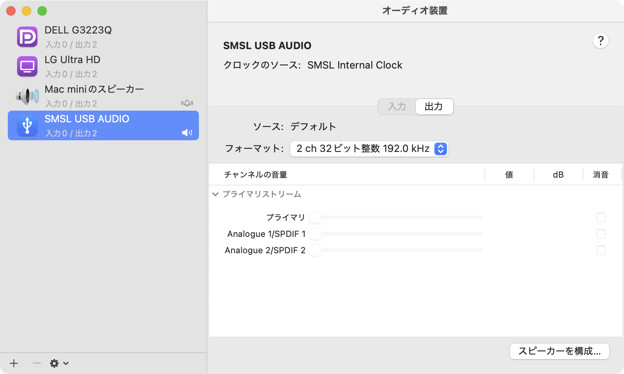
Task: Click the dB column header
Action: [x=558, y=175]
